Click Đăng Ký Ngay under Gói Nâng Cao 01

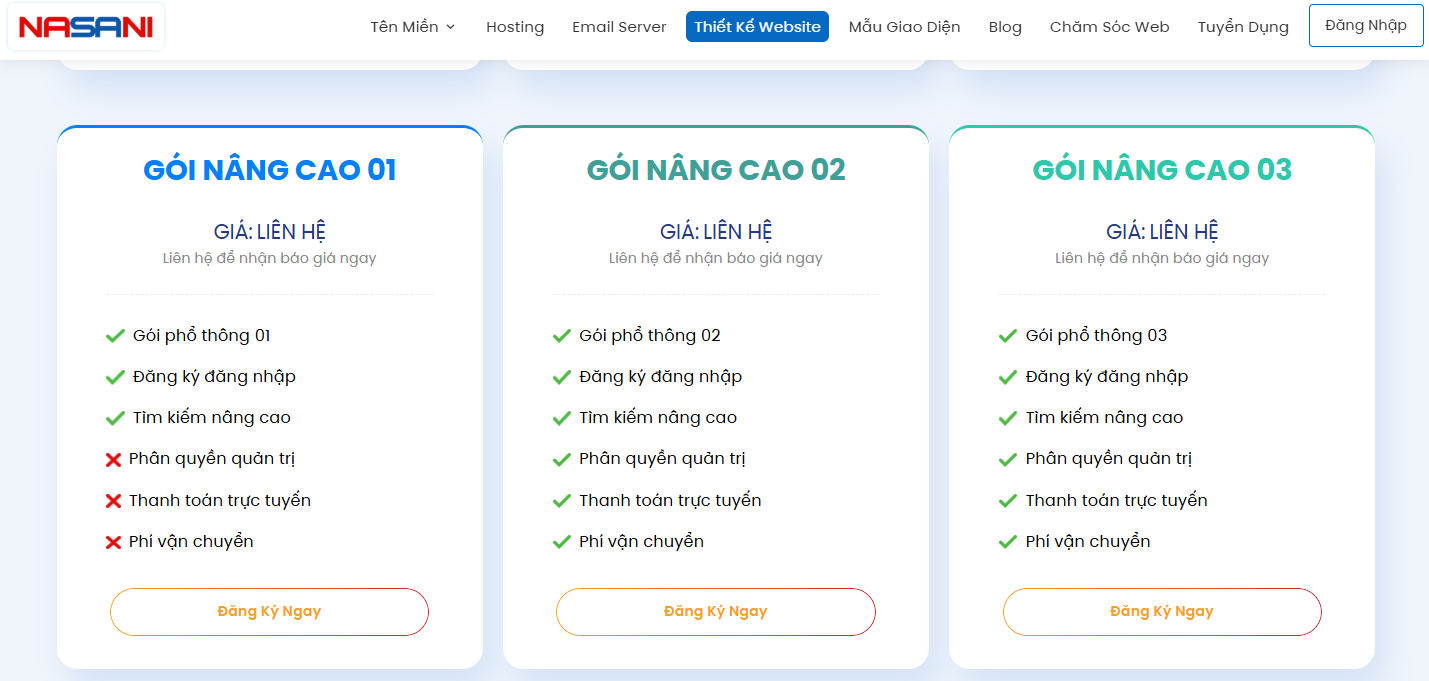[269, 611]
